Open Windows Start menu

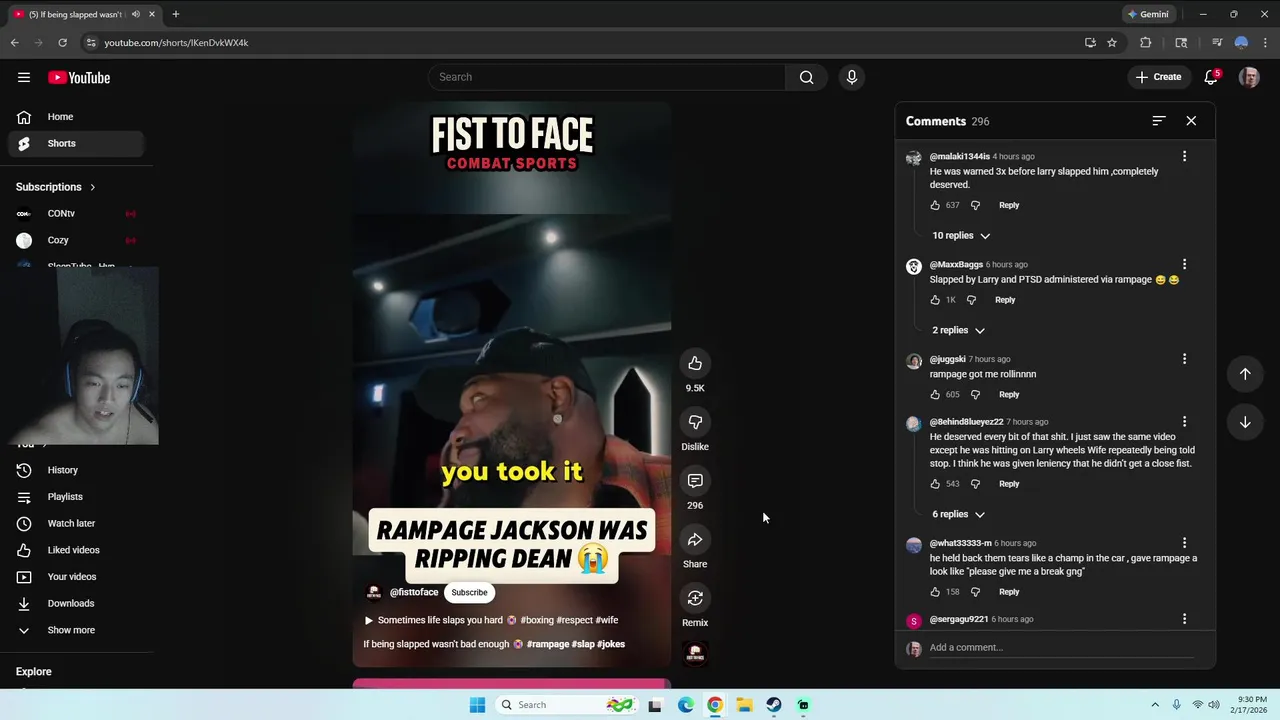tap(477, 705)
